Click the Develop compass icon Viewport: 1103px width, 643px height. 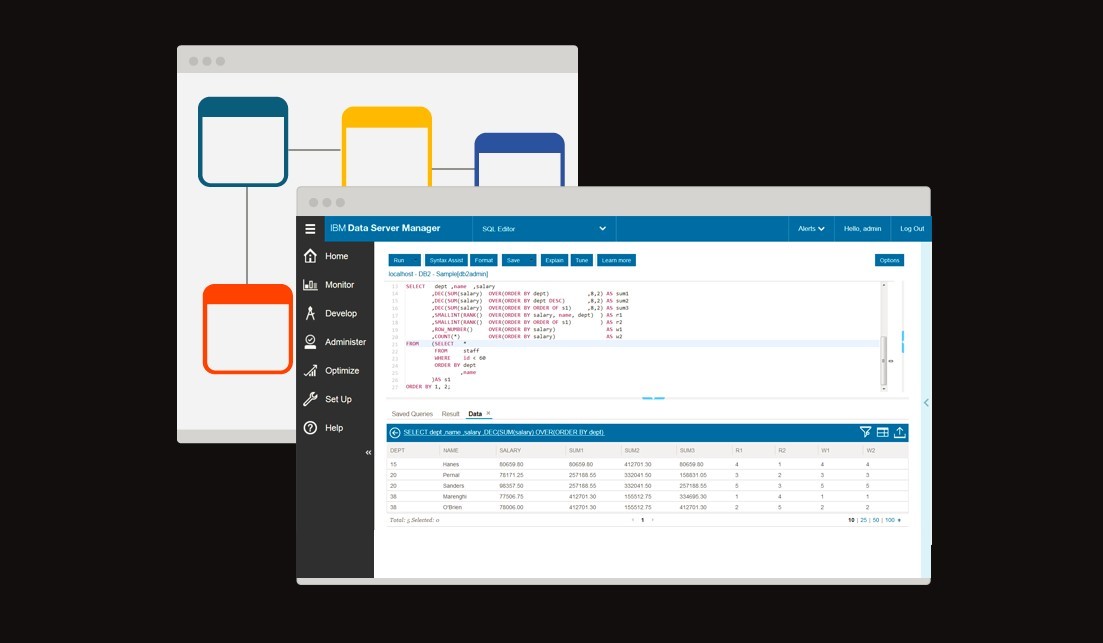(310, 313)
